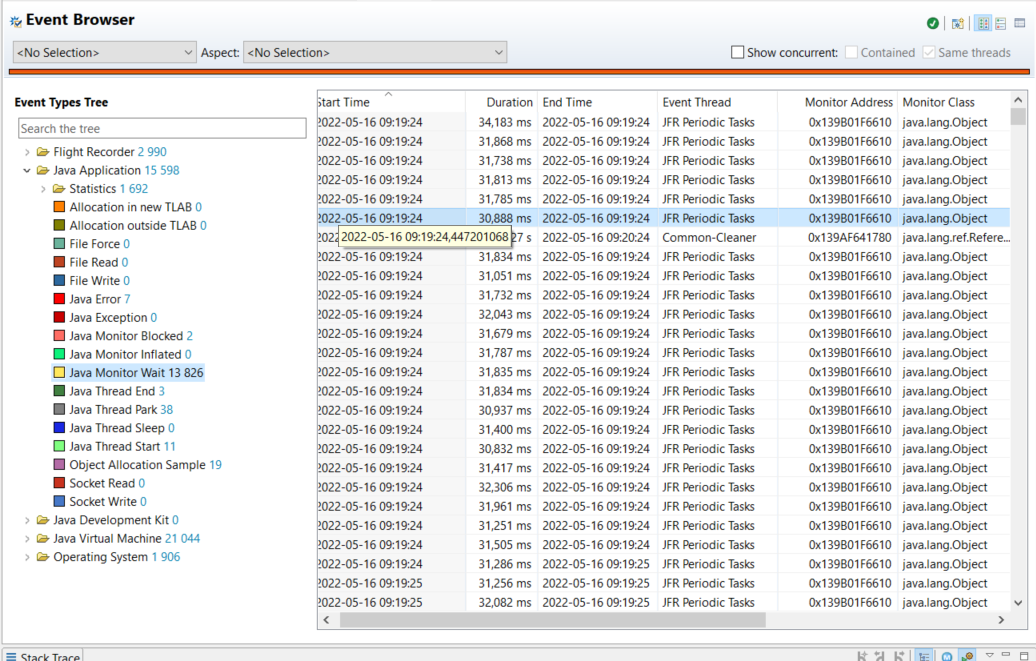Click the table view icon at top right
Viewport: 1036px width, 661px height.
click(1020, 23)
